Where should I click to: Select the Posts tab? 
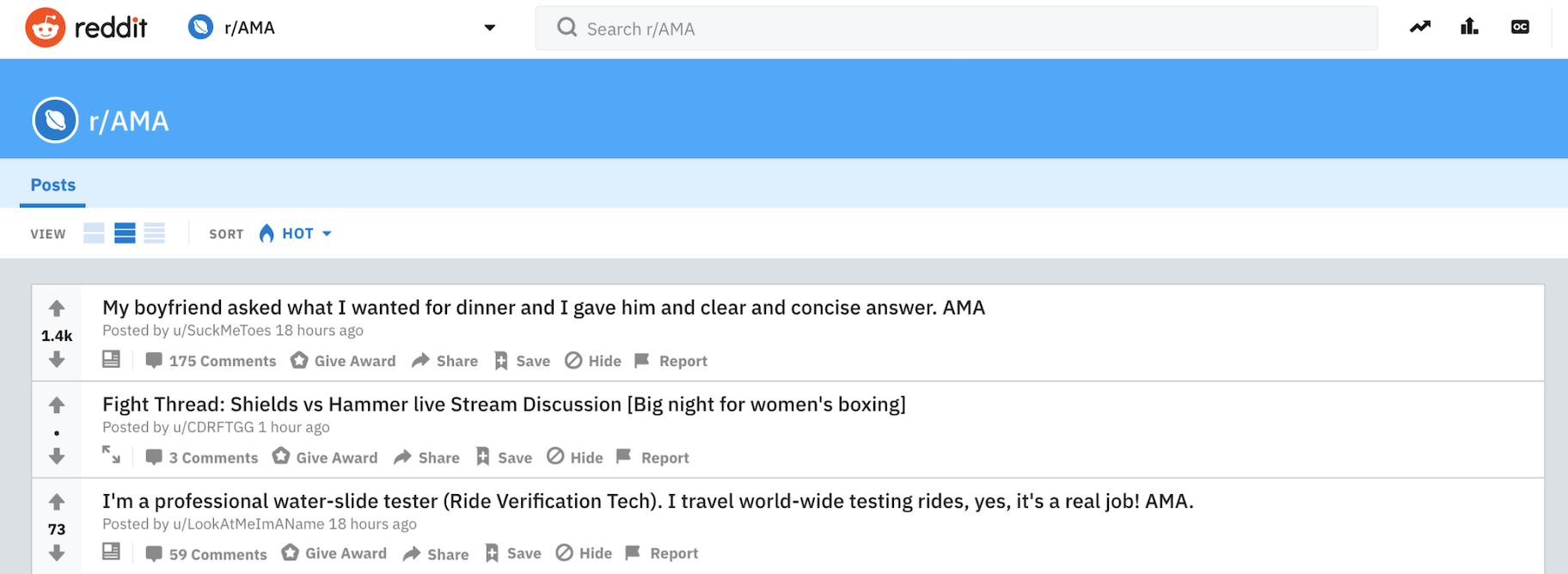53,185
